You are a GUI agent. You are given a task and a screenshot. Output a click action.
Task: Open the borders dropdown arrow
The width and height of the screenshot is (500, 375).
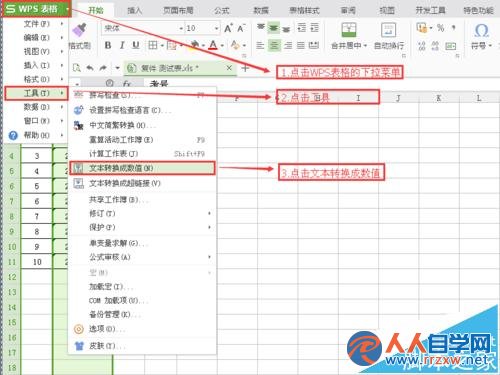click(x=162, y=46)
